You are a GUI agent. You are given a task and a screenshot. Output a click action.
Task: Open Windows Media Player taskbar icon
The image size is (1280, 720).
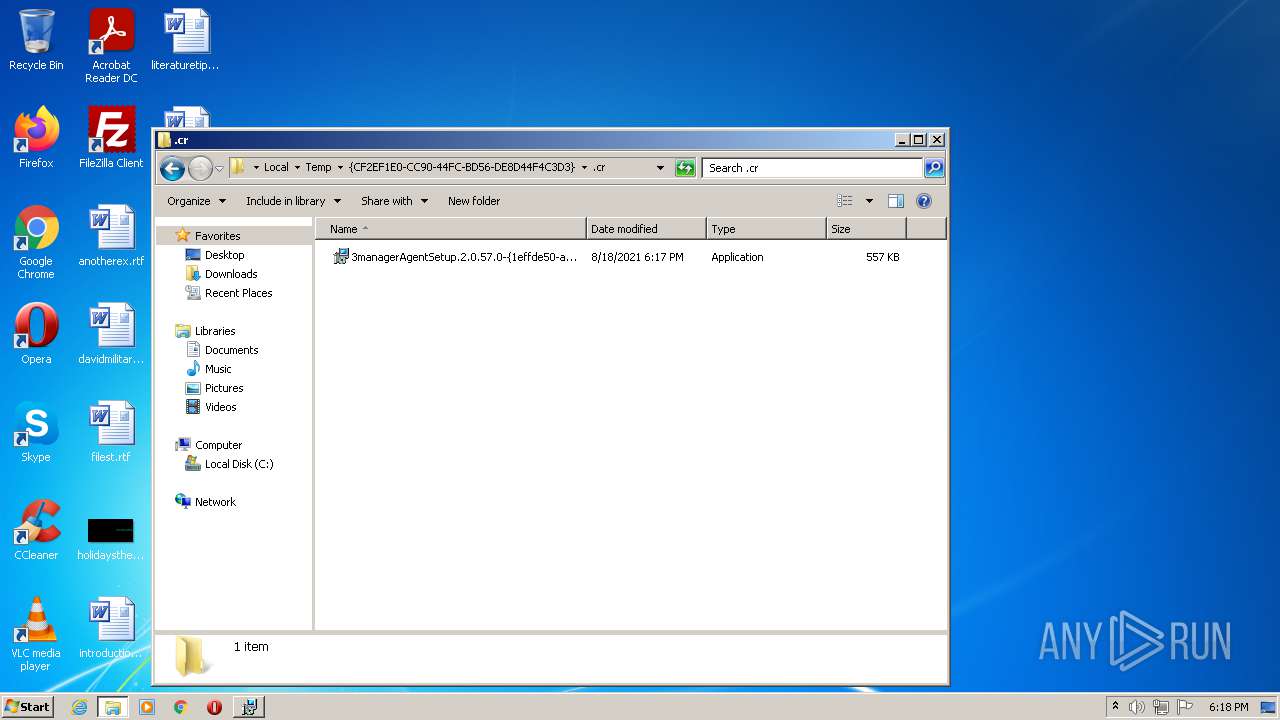[147, 707]
